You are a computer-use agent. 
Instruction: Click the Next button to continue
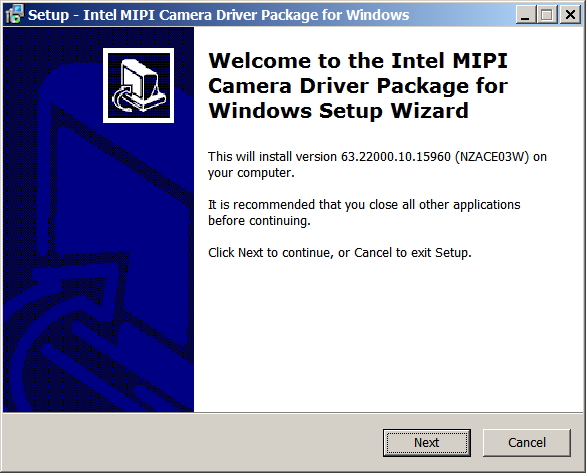(426, 443)
